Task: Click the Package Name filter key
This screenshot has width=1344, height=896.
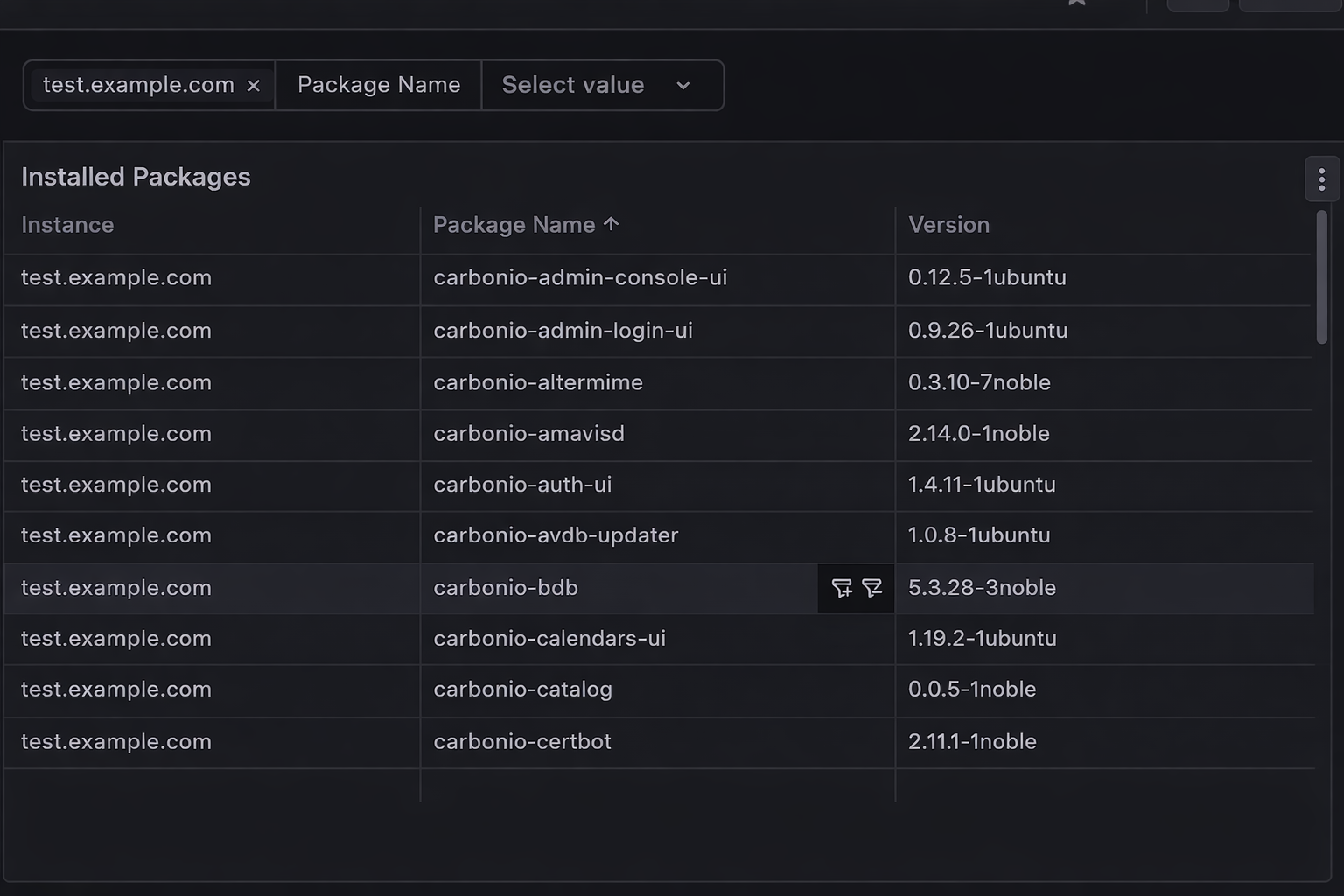Action: coord(379,85)
